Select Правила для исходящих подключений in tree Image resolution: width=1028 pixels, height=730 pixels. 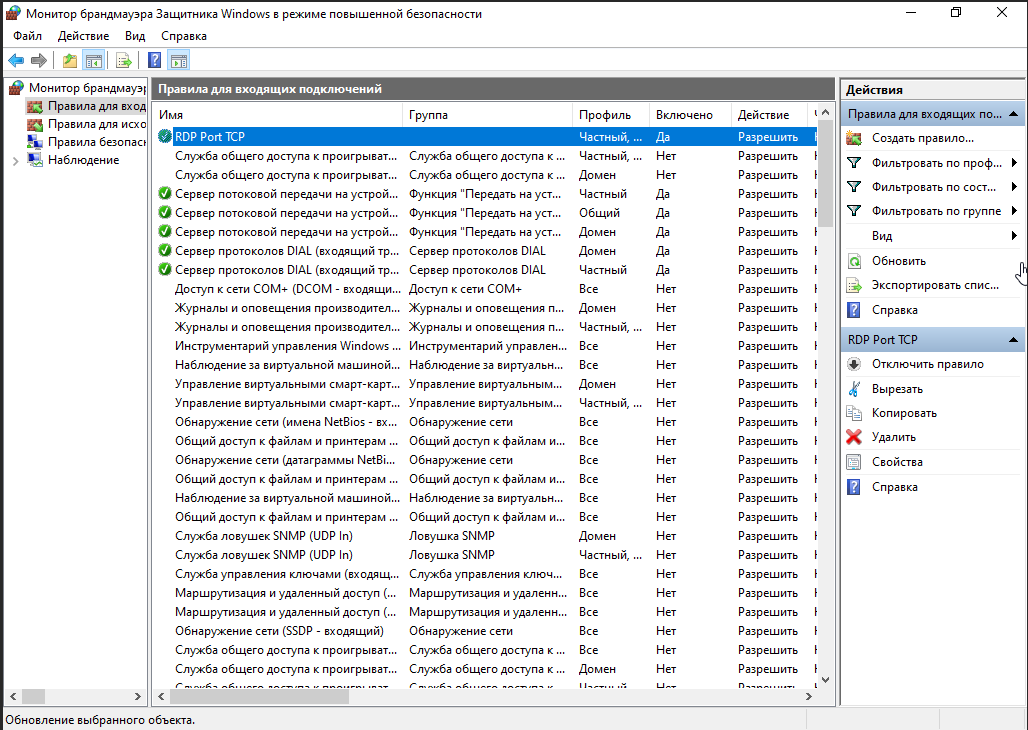click(x=96, y=124)
